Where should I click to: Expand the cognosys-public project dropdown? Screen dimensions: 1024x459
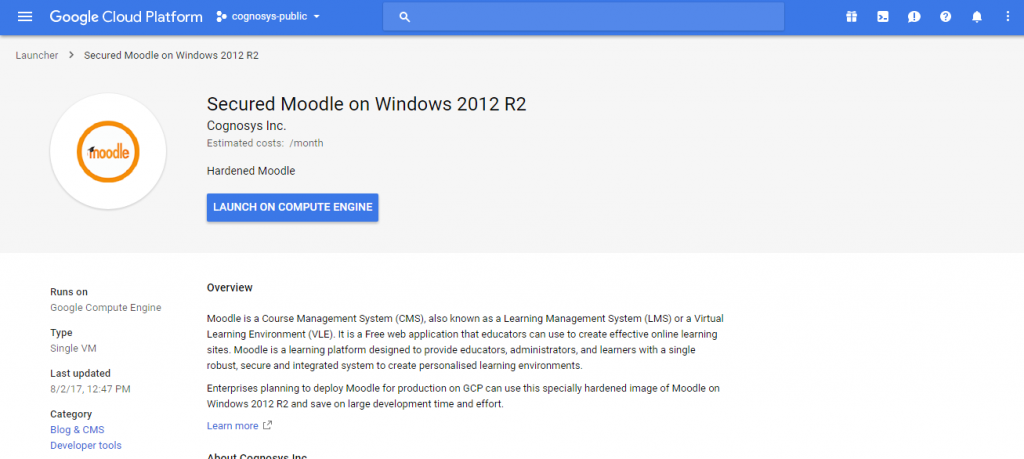click(x=317, y=17)
